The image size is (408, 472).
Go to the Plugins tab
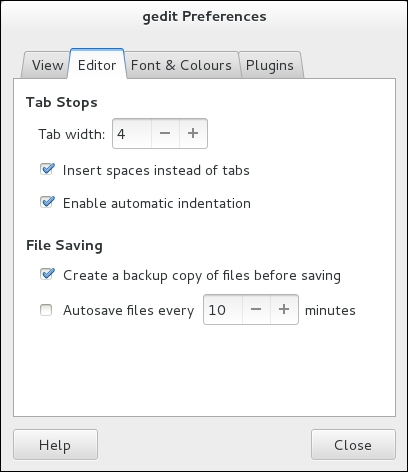270,65
